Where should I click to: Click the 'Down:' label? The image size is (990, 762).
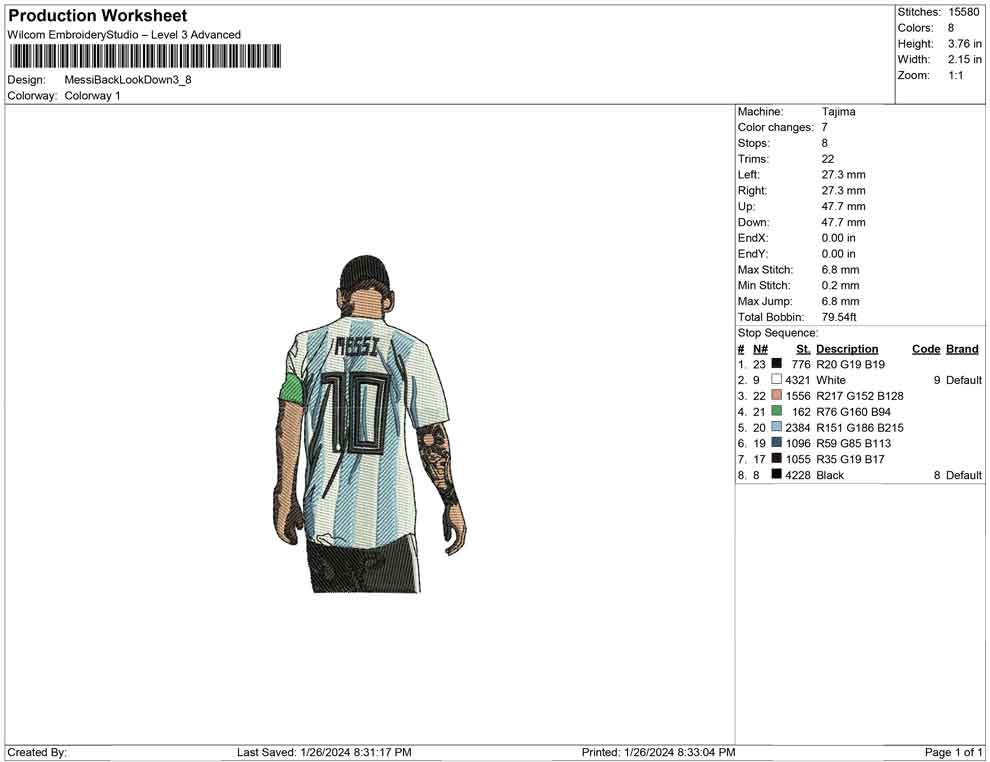(753, 222)
